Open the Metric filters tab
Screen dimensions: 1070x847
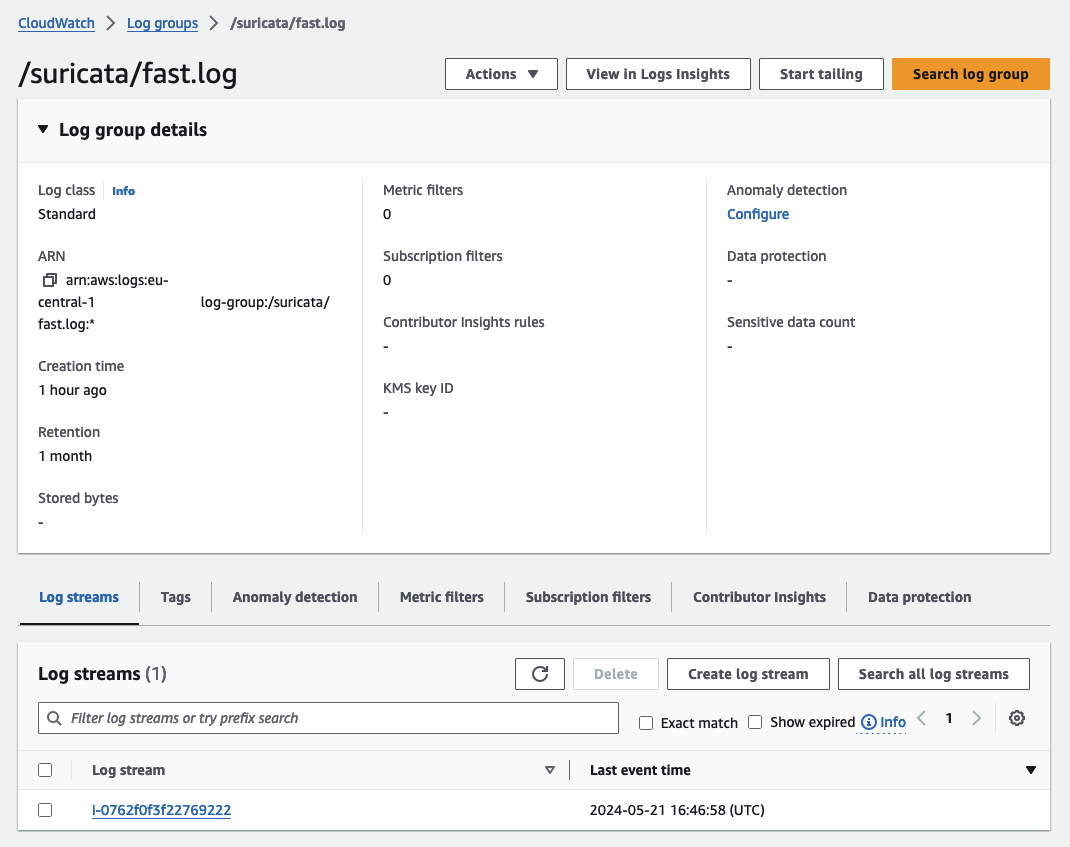click(x=441, y=597)
